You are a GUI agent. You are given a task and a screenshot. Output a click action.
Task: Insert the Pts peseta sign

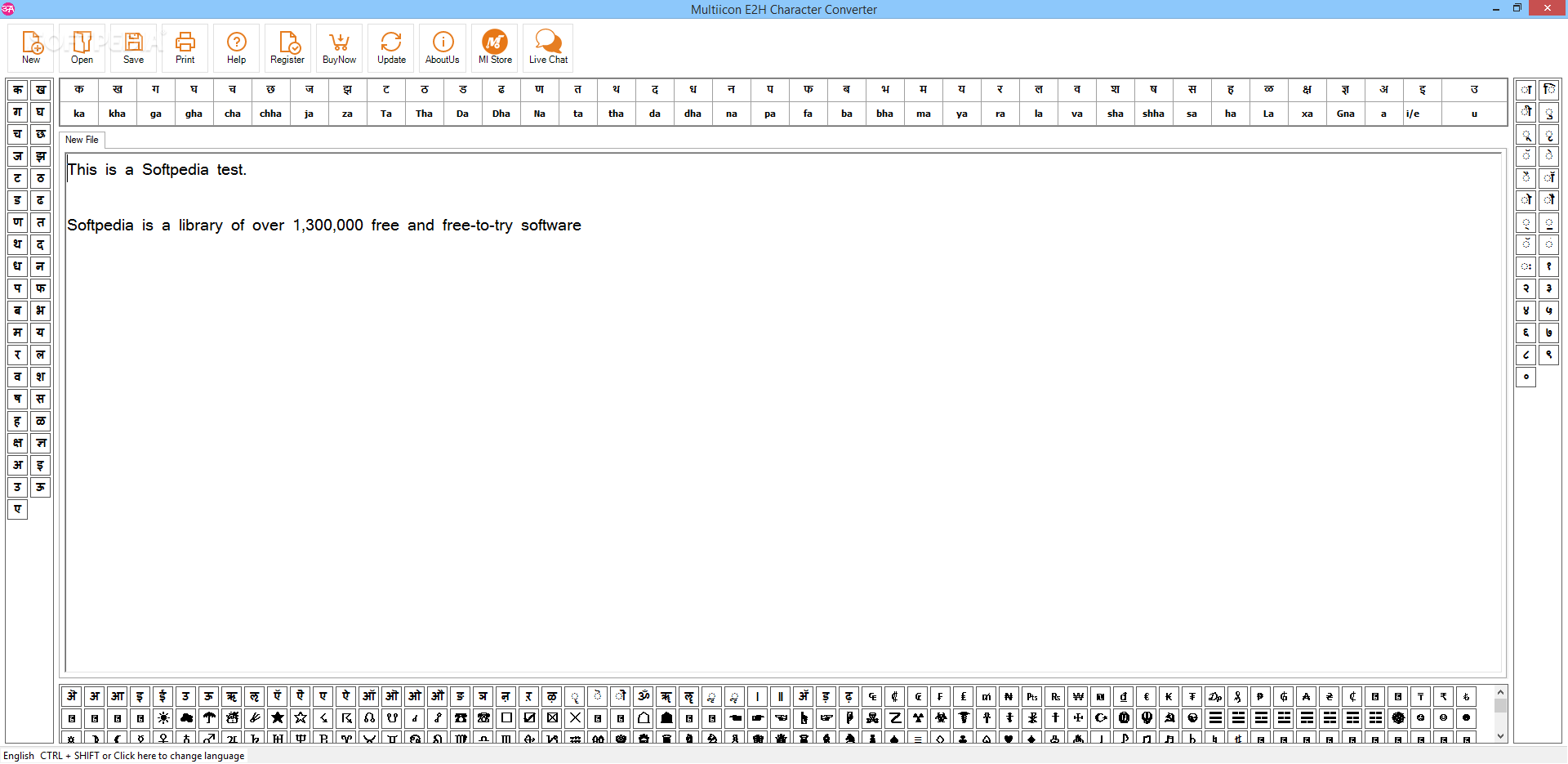(1032, 696)
